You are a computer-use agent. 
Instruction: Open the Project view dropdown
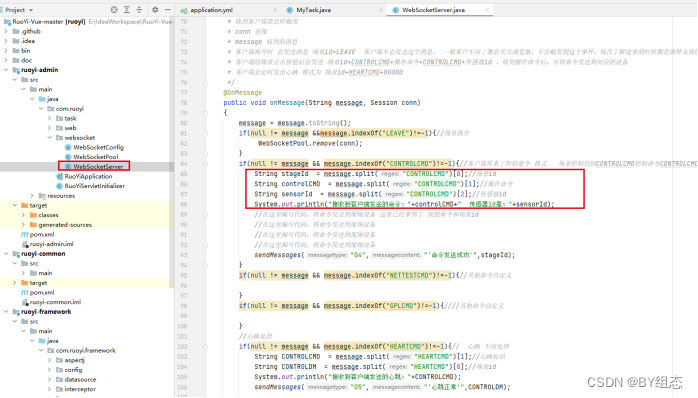click(x=31, y=10)
